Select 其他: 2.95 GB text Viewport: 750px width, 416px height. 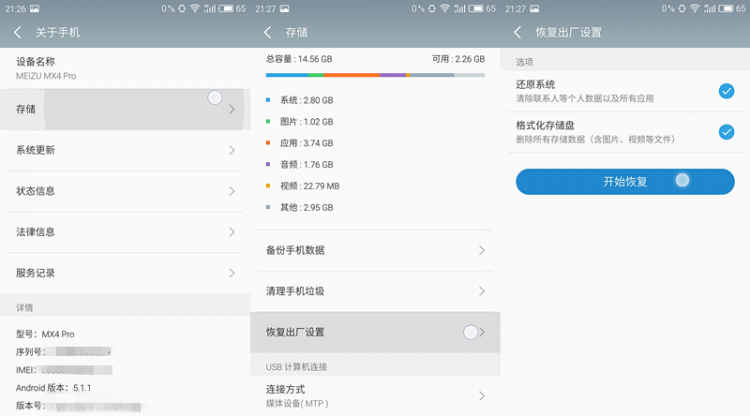tap(307, 208)
